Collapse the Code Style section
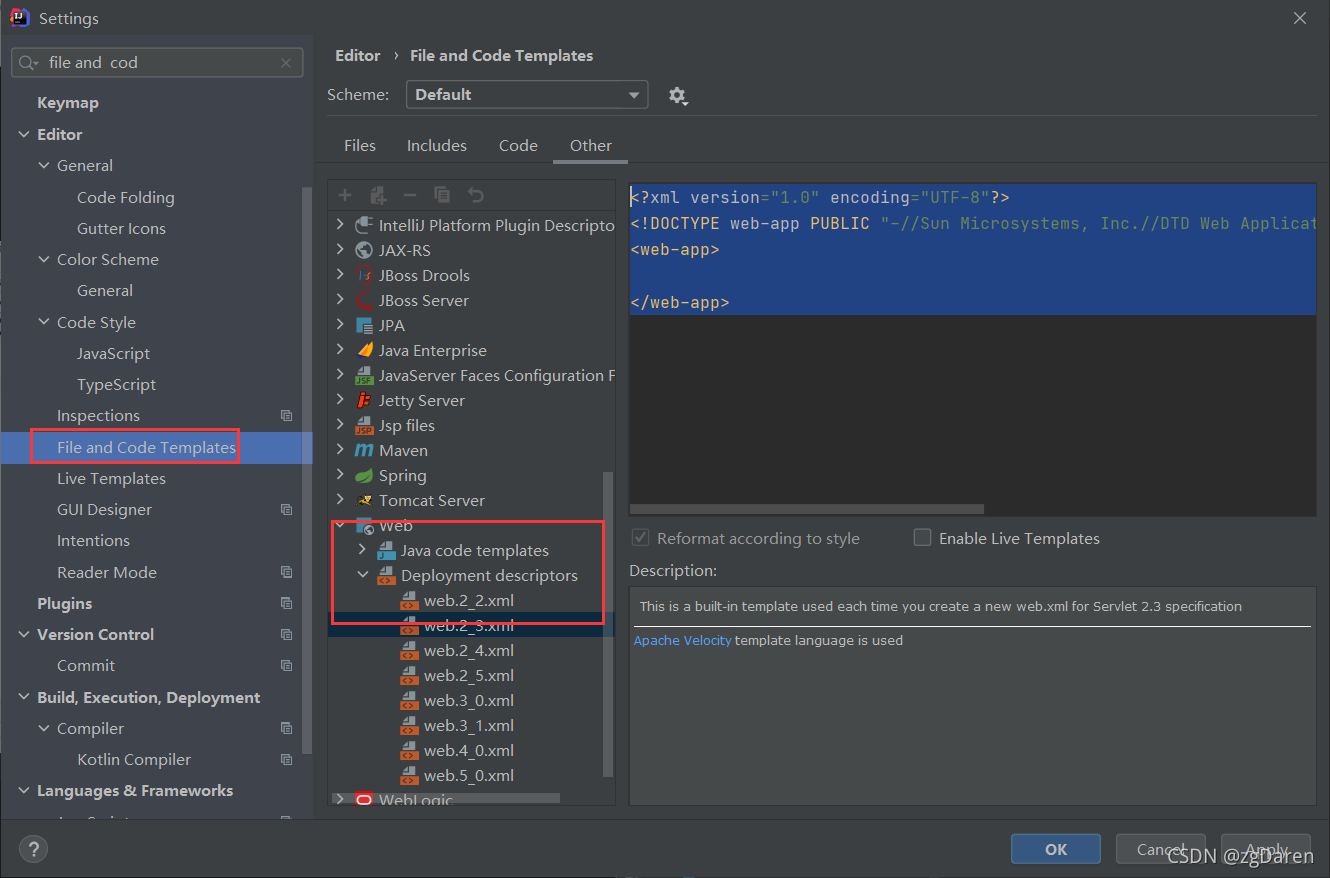Screen dimensions: 1330x878 (44, 322)
